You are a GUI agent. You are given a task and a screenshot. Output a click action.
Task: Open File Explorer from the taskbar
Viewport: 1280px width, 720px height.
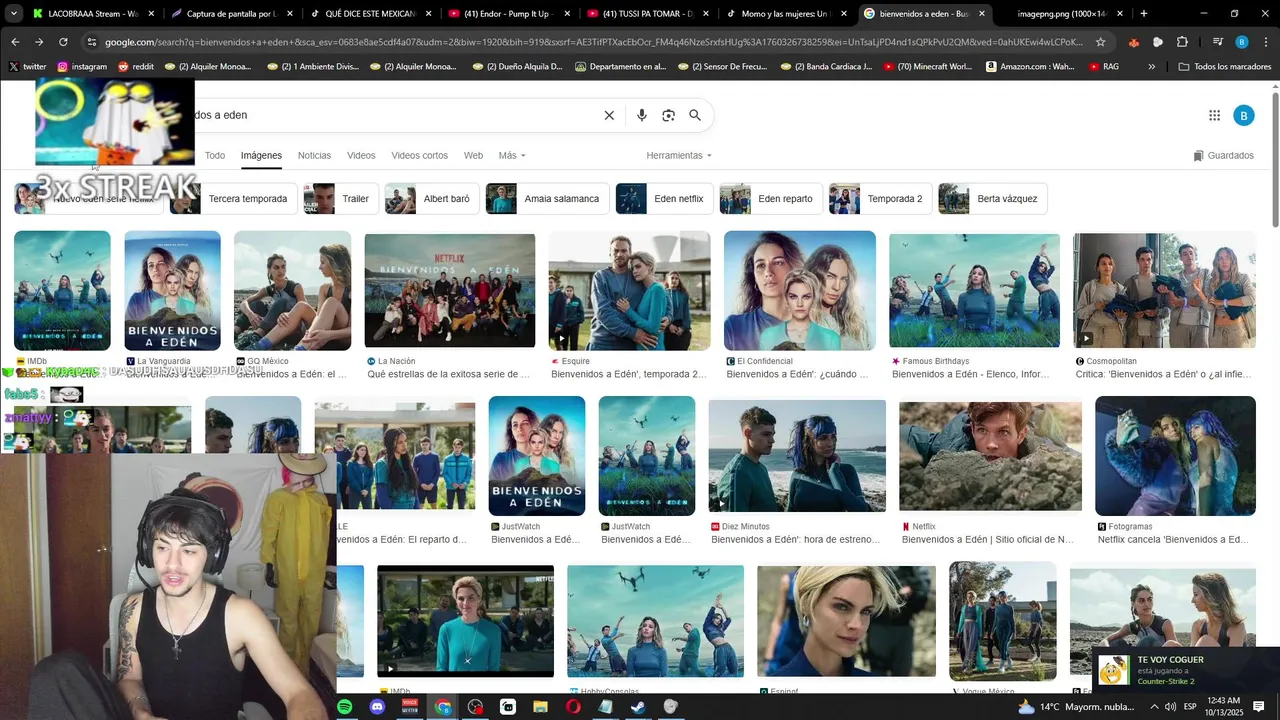coord(540,707)
